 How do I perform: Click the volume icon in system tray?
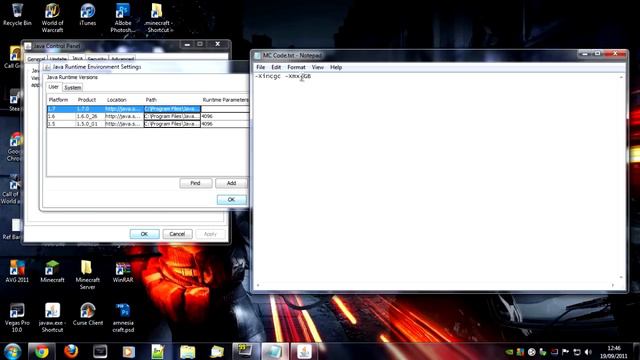coord(588,351)
